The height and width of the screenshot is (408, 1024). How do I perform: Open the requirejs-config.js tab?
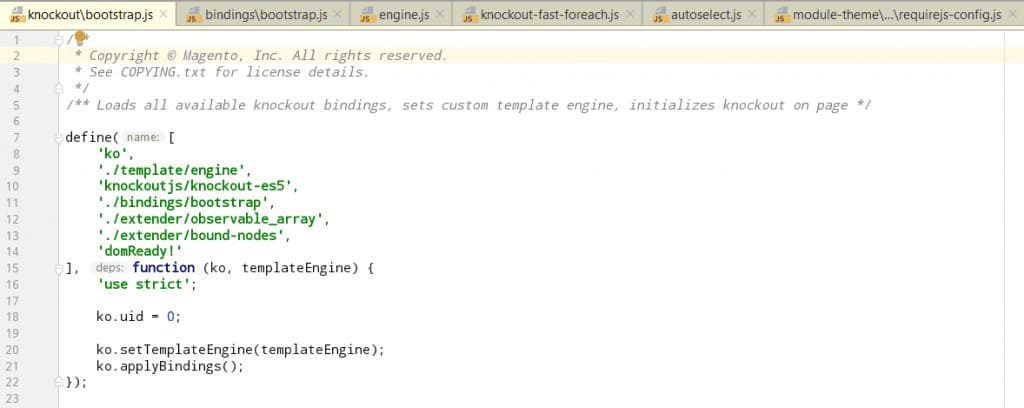(x=896, y=15)
